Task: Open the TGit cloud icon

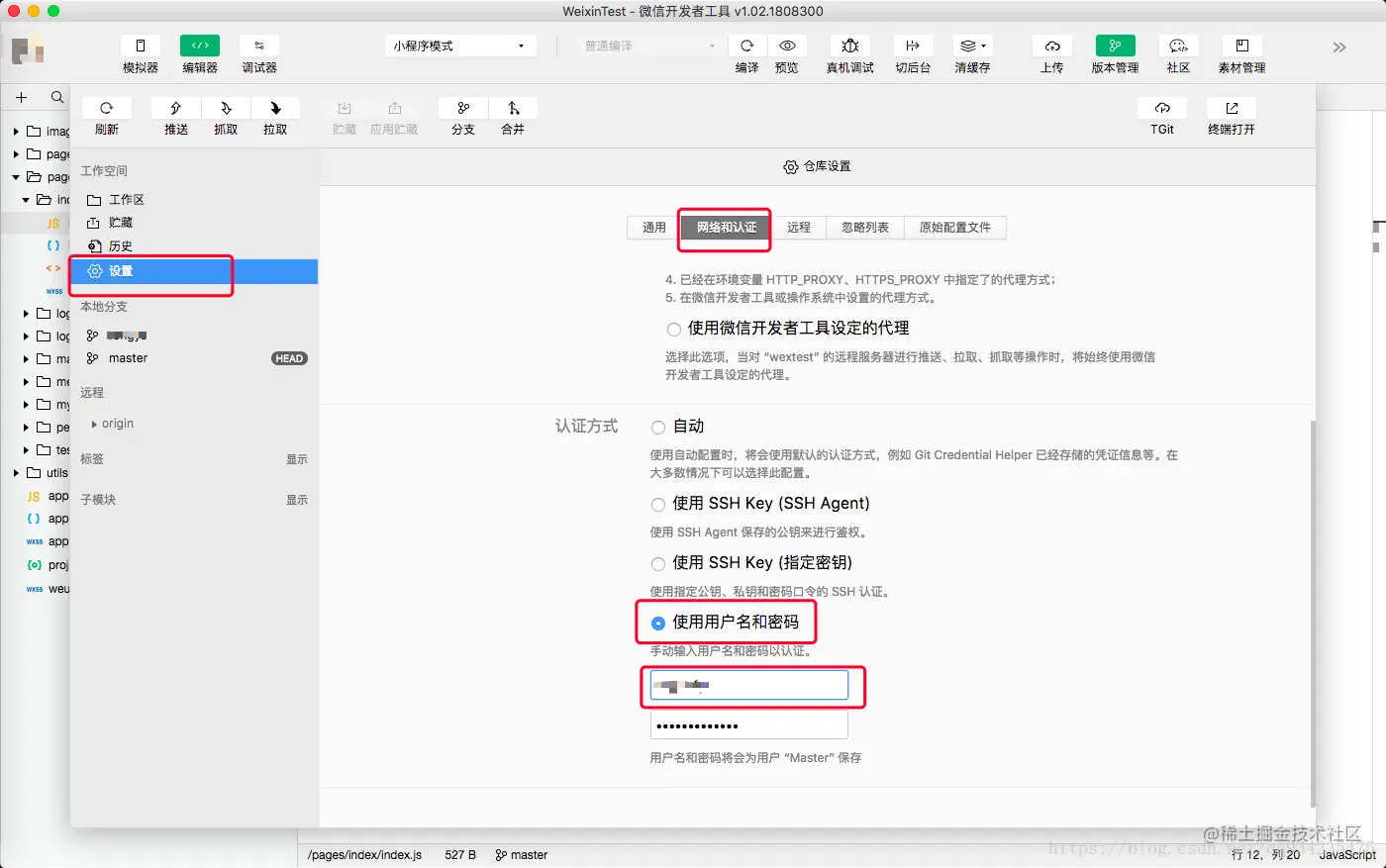Action: point(1162,108)
